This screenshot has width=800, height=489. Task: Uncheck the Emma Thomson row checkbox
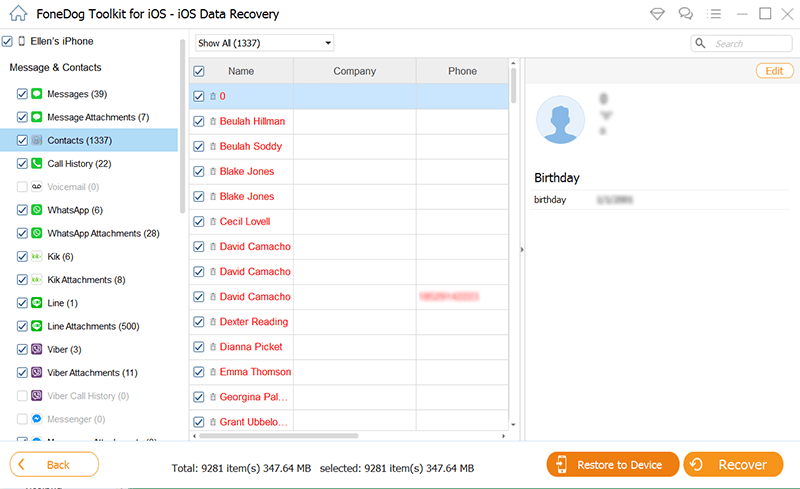199,372
